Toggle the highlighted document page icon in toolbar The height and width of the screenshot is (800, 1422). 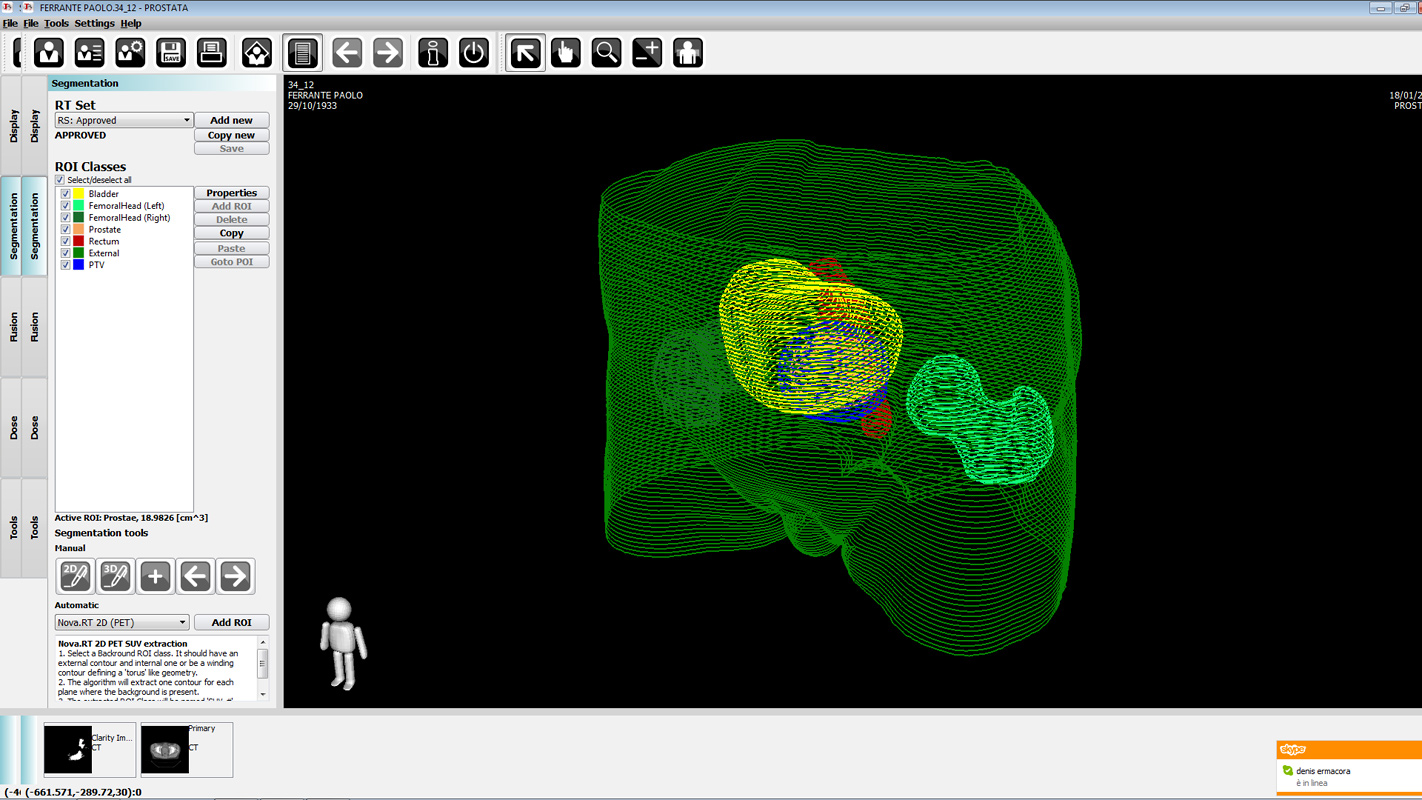[x=302, y=52]
